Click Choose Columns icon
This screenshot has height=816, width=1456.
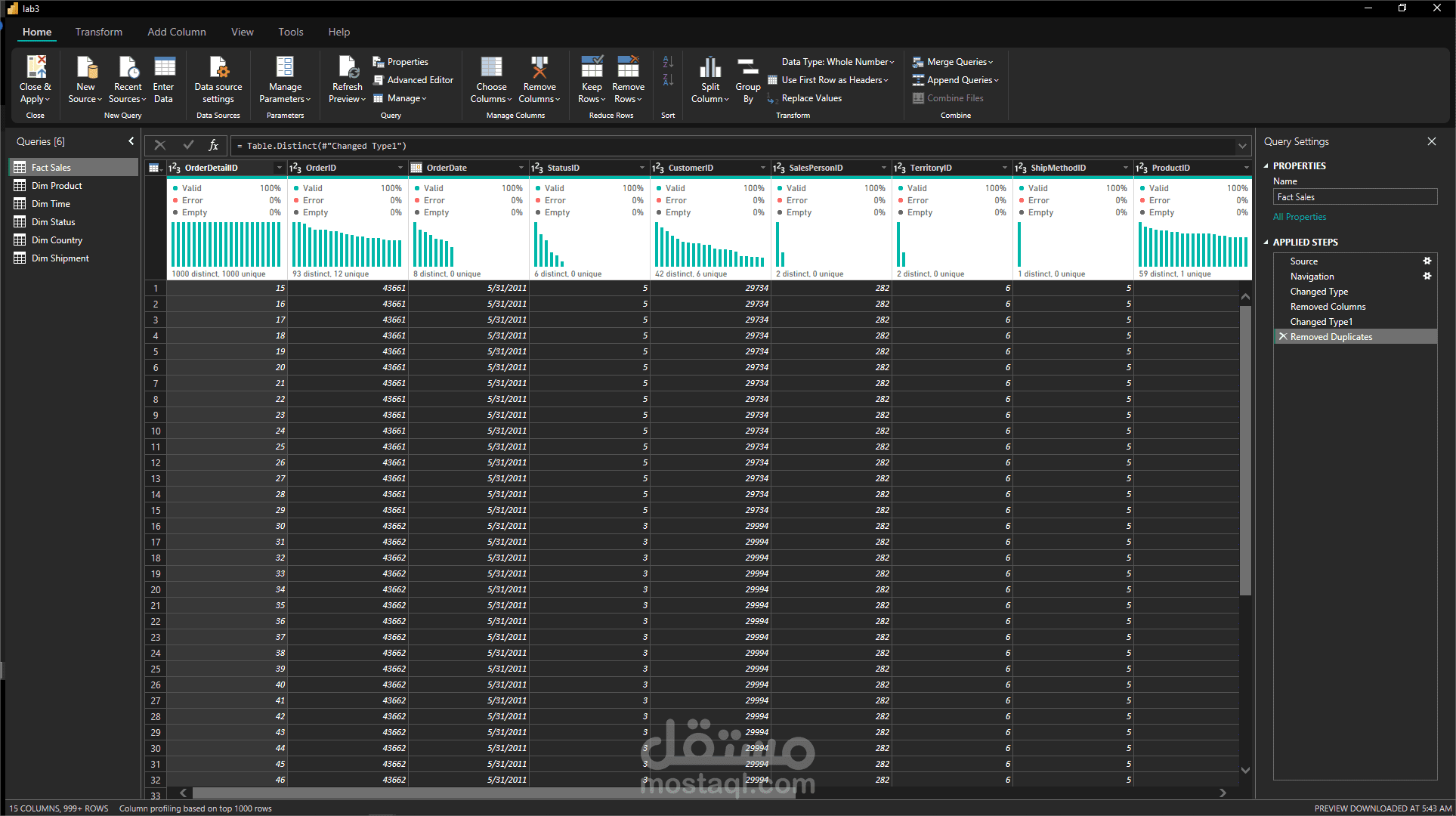[x=491, y=68]
